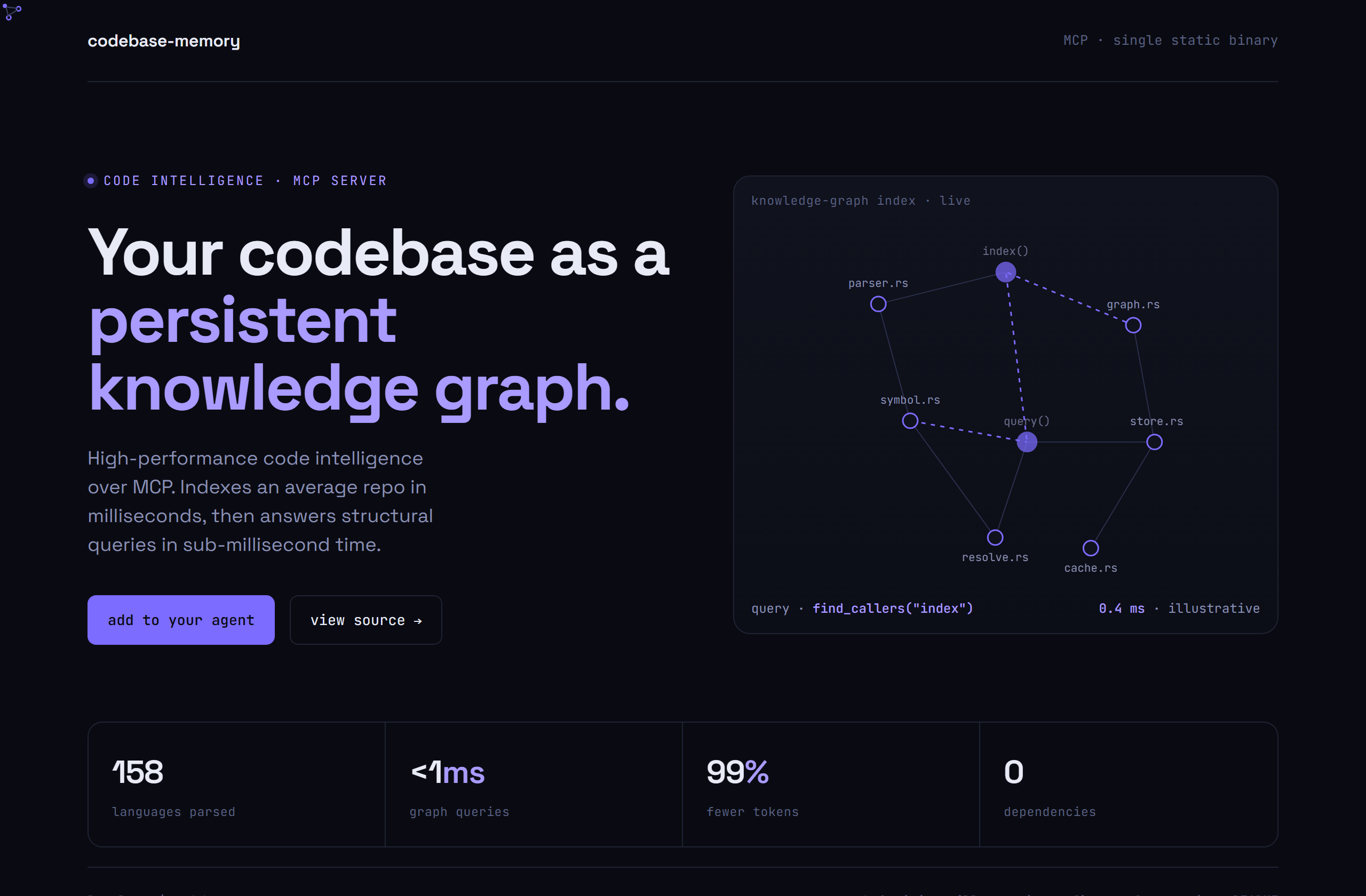
Task: Click the 'parser.rs' node label
Action: click(878, 283)
